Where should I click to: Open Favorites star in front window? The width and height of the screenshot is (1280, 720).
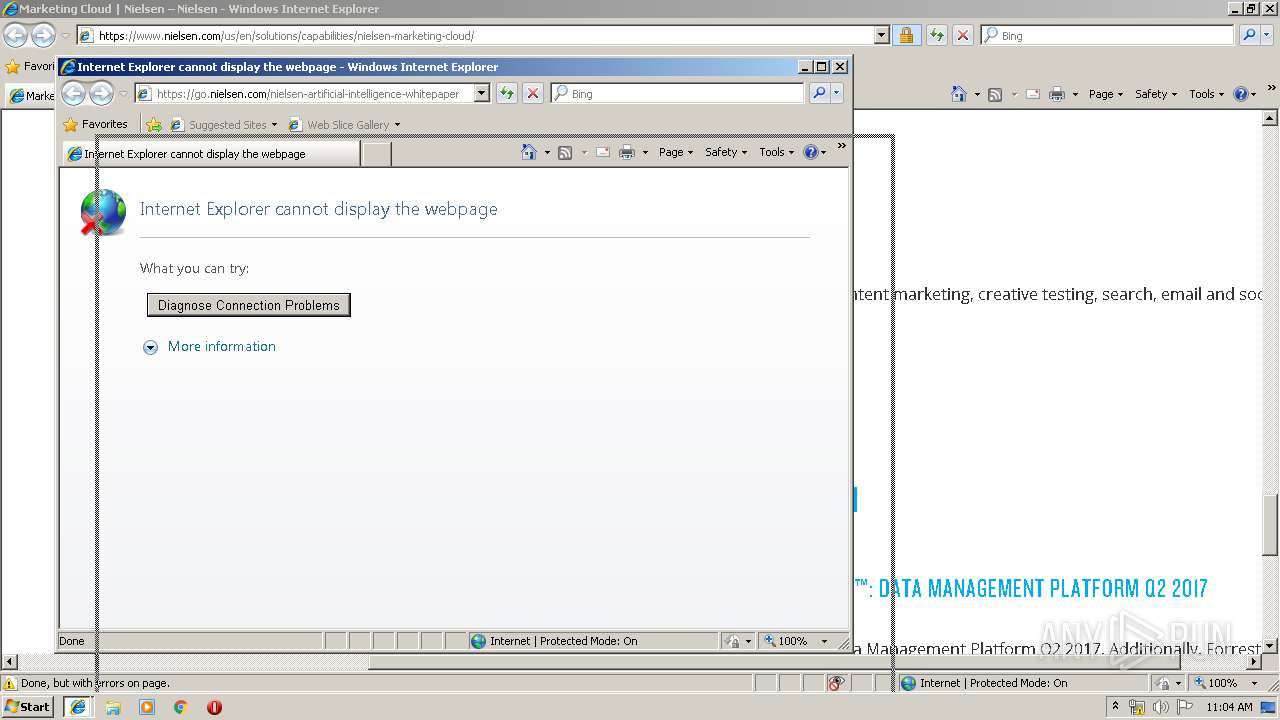click(71, 125)
